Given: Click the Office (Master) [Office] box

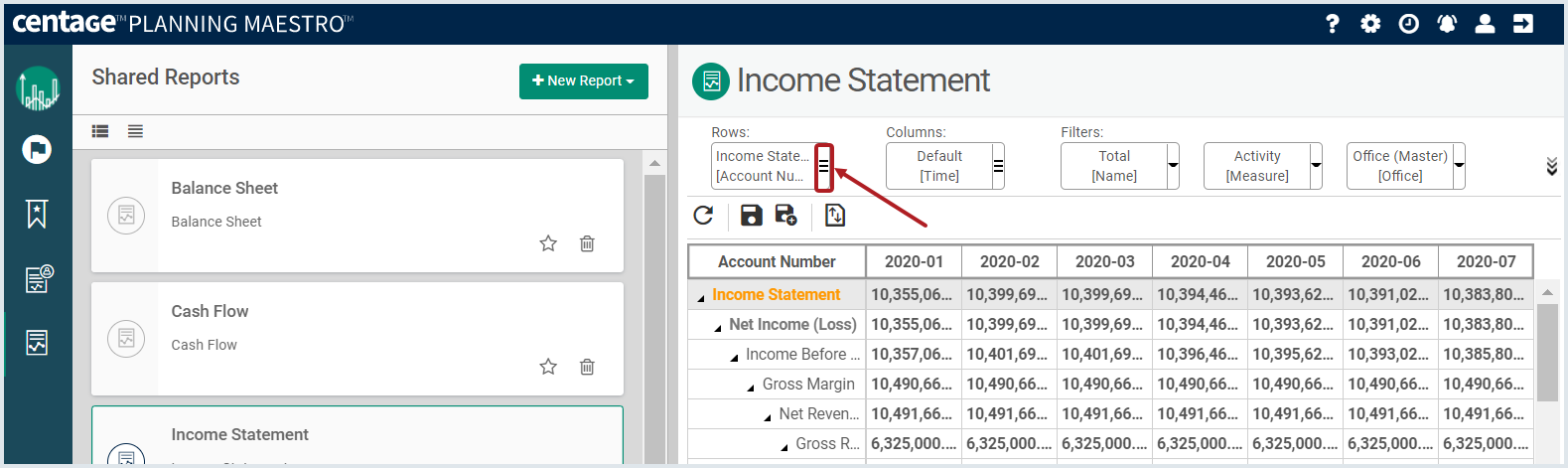Looking at the screenshot, I should tap(1399, 166).
